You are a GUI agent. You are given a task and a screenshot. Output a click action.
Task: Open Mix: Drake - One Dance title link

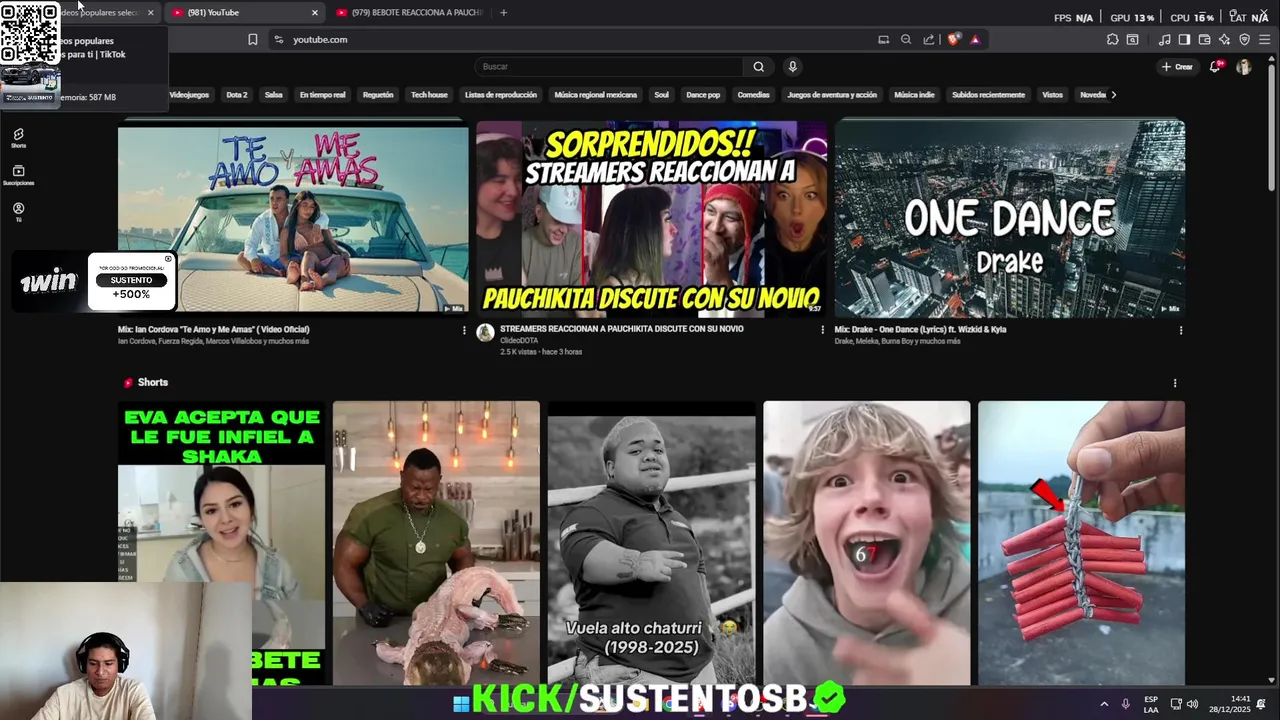pos(921,329)
